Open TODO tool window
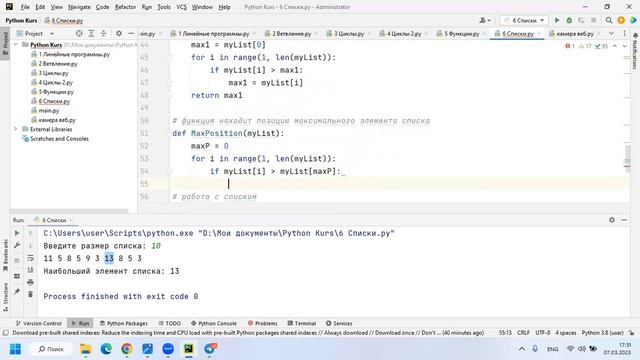640x360 pixels. pyautogui.click(x=169, y=323)
